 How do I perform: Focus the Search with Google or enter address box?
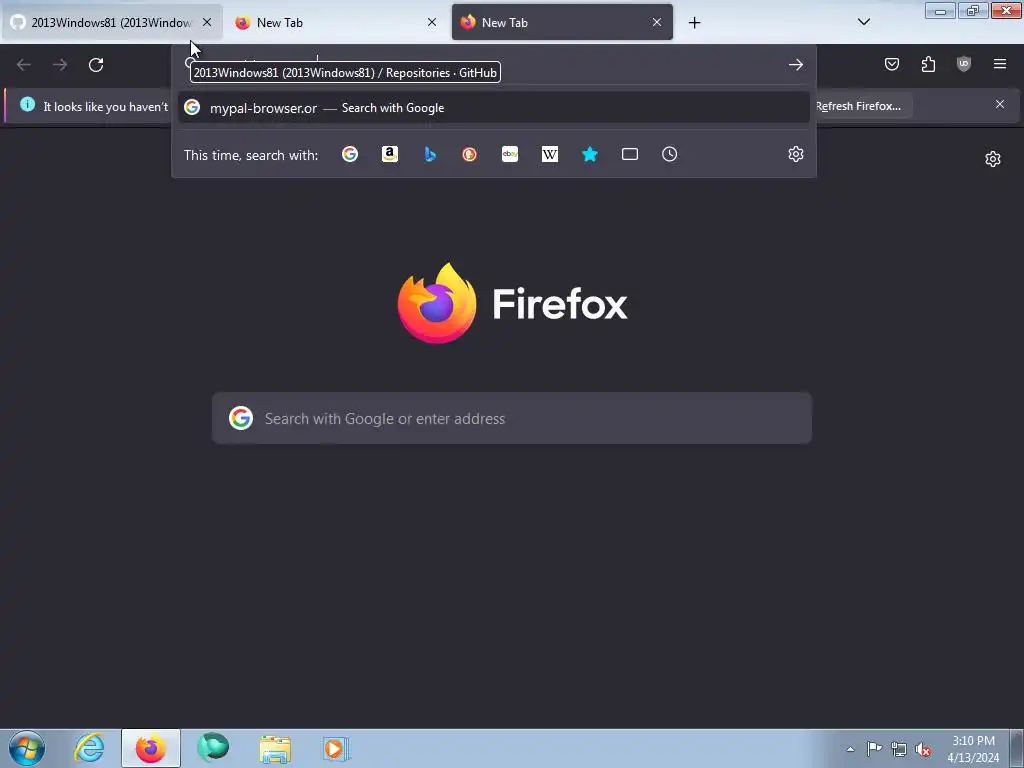(x=512, y=419)
